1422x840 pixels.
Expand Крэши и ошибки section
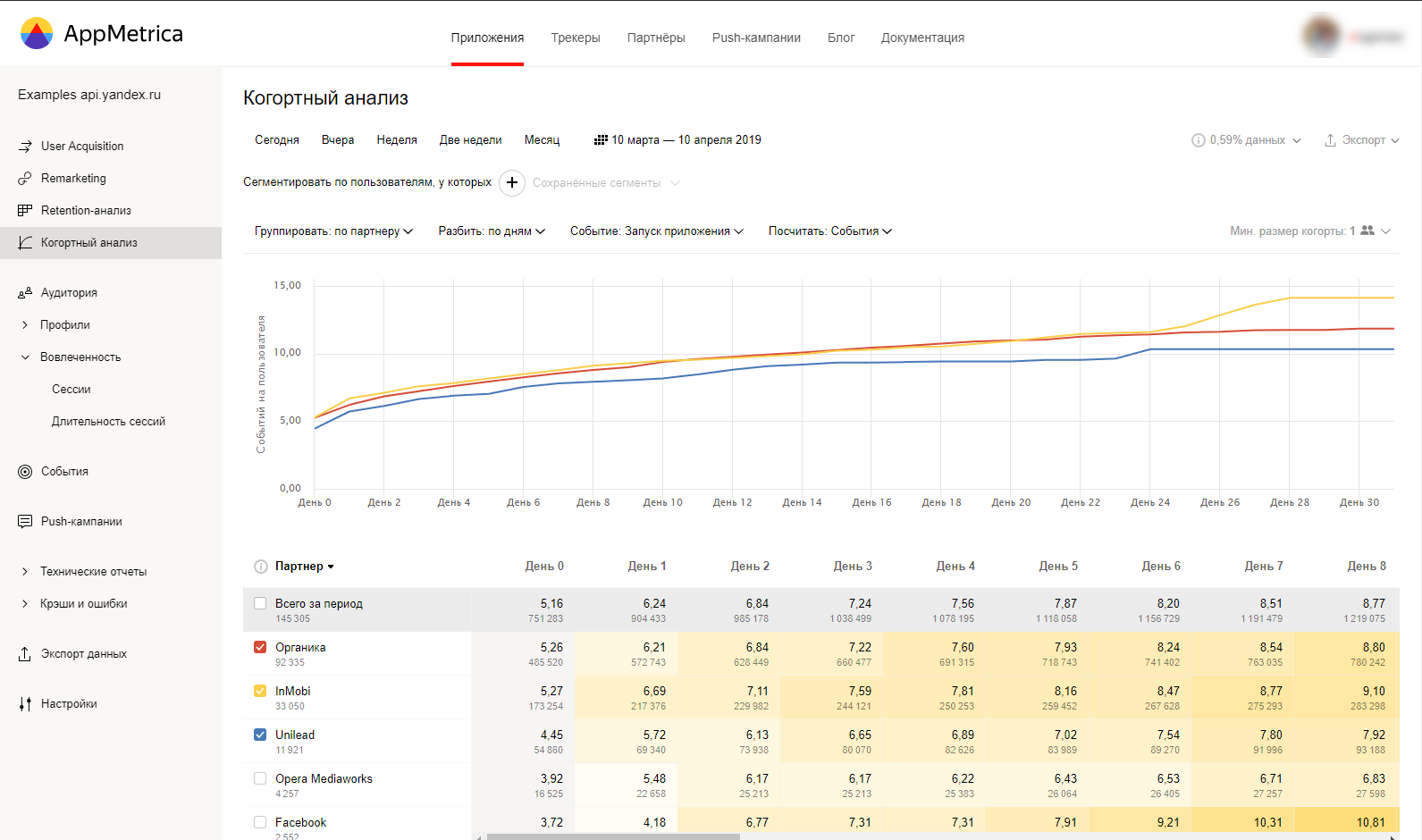25,604
